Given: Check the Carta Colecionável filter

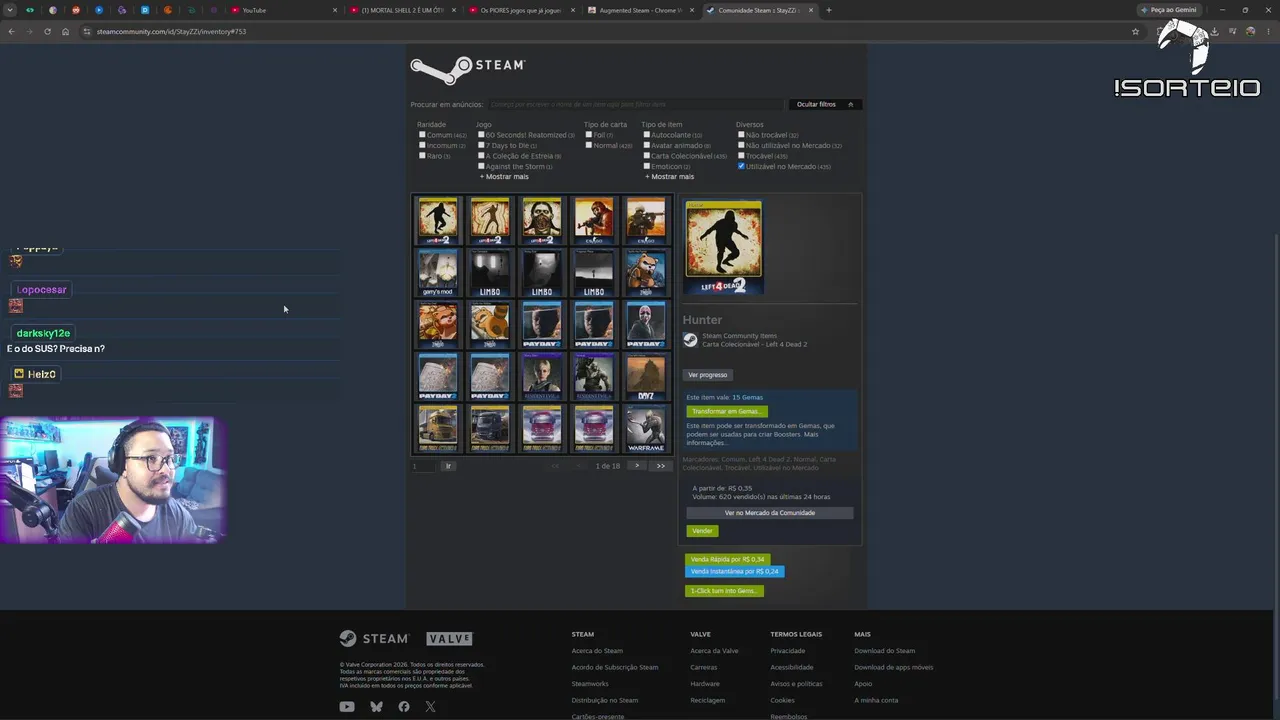Looking at the screenshot, I should (647, 155).
